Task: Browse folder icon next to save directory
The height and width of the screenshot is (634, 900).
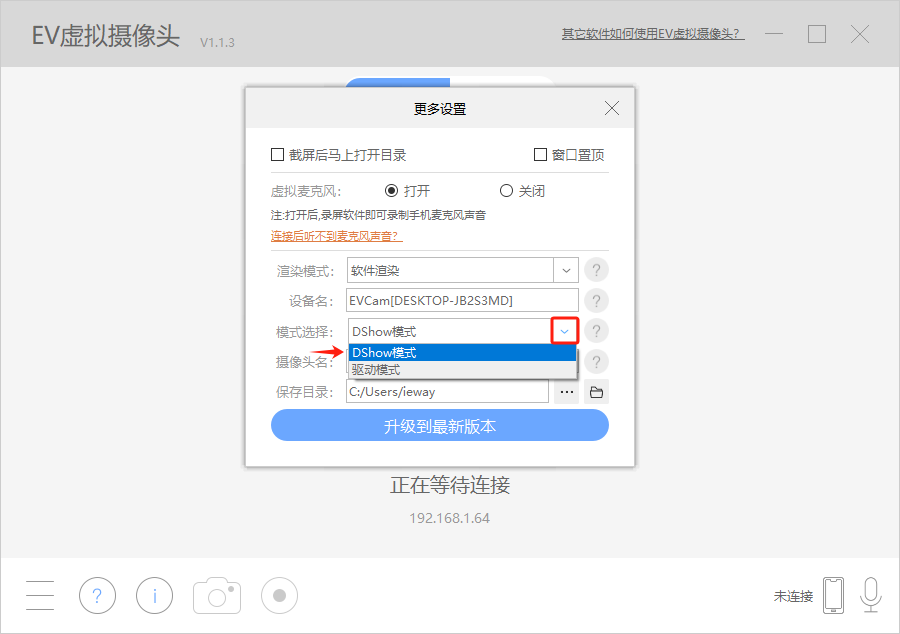Action: tap(597, 392)
